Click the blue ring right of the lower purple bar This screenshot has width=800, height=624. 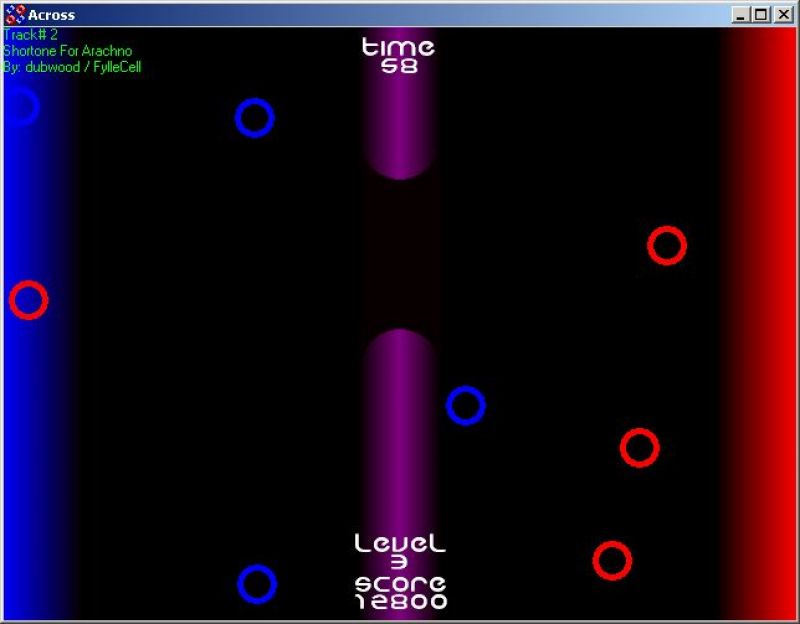[x=466, y=406]
